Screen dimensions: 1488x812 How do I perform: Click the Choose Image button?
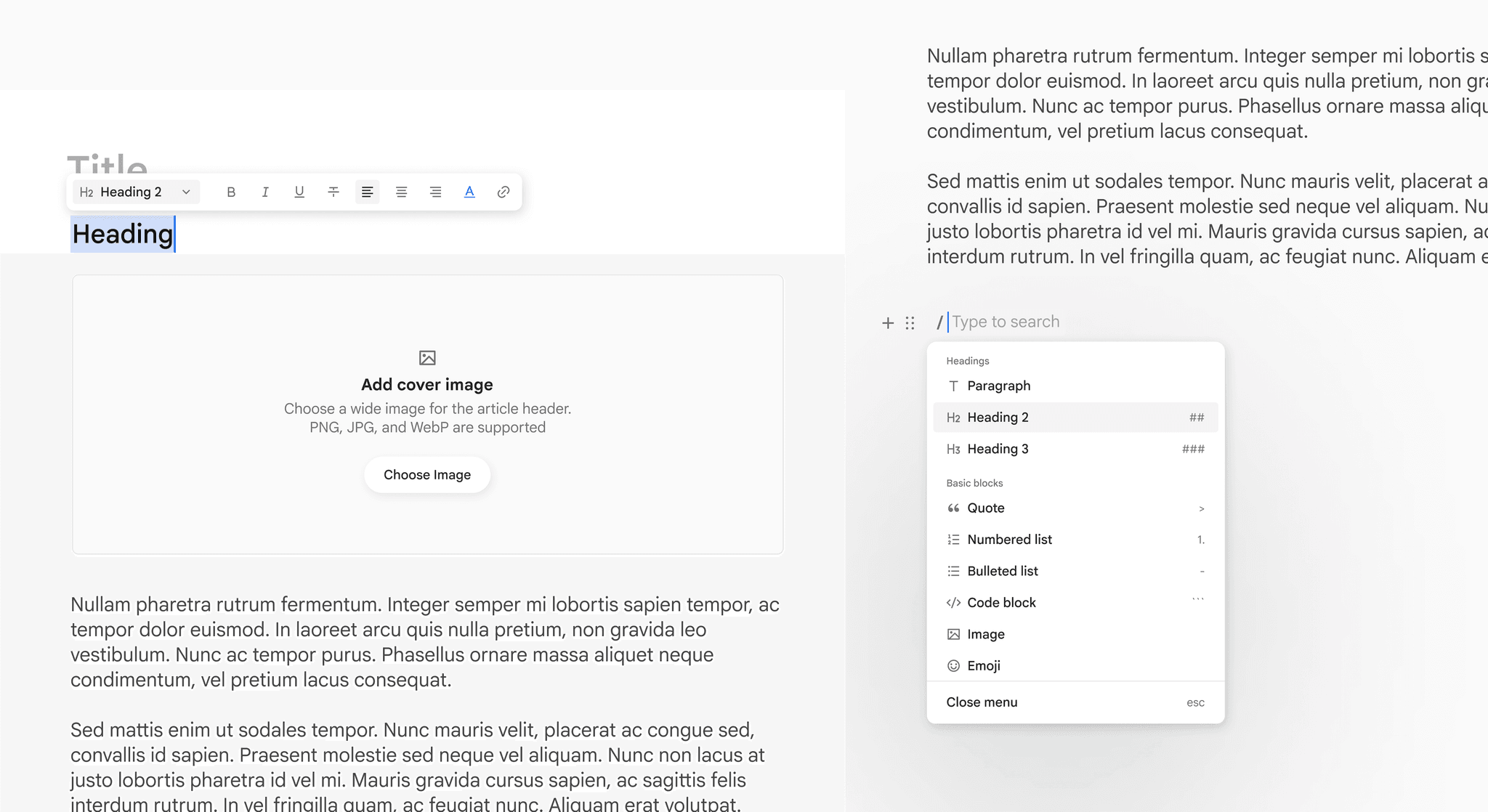(x=427, y=475)
